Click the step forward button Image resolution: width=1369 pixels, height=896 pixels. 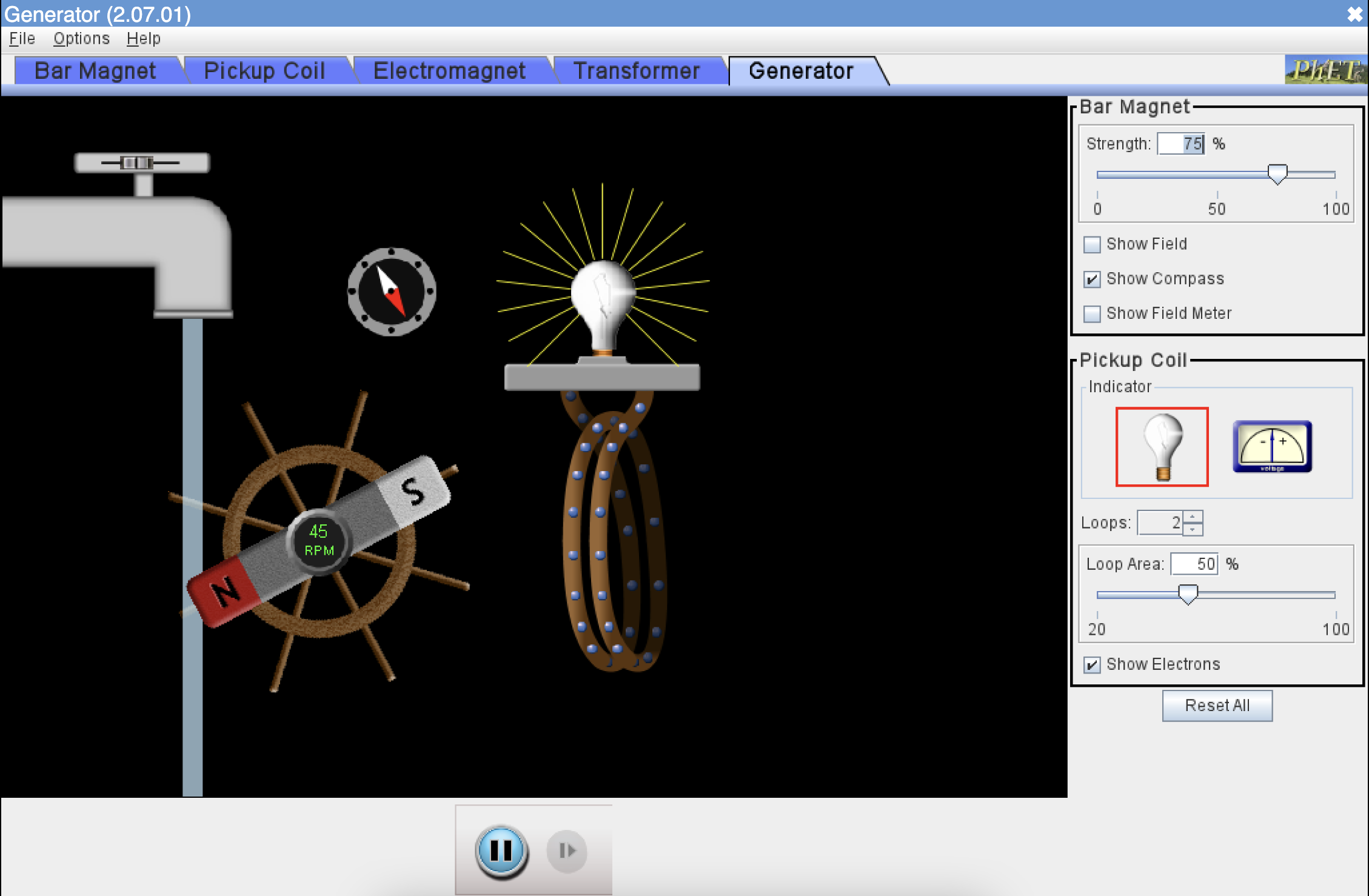(x=566, y=851)
